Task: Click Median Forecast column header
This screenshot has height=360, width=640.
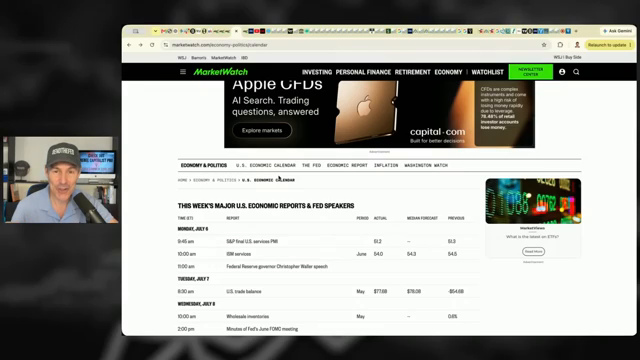Action: click(x=422, y=218)
